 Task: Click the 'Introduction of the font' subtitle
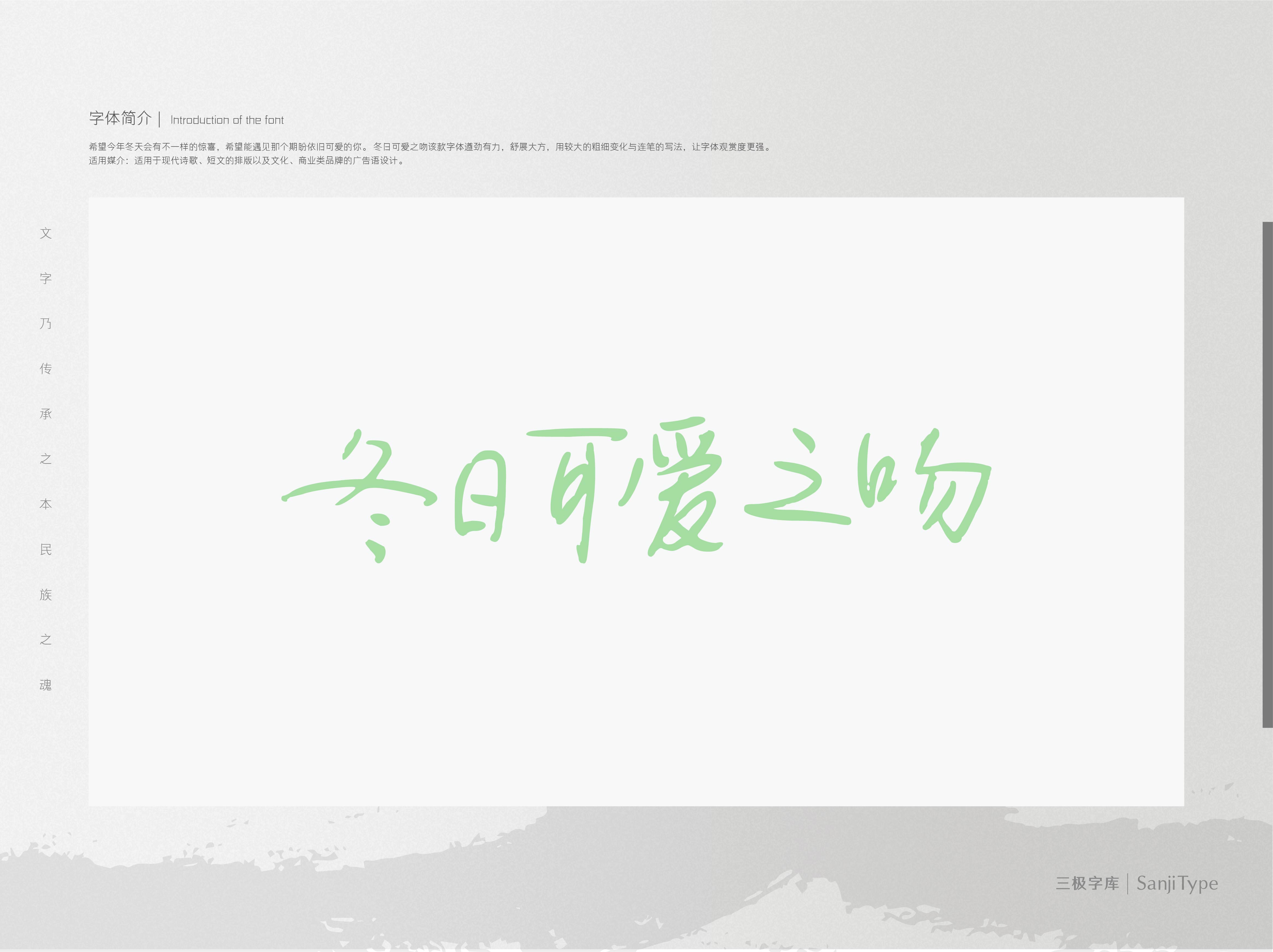click(227, 120)
